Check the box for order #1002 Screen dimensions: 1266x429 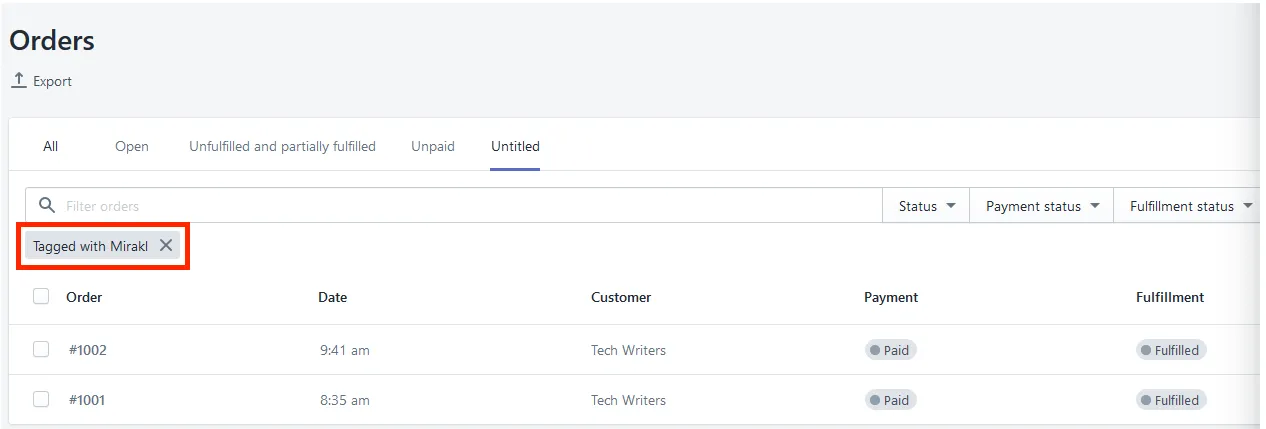(x=41, y=349)
